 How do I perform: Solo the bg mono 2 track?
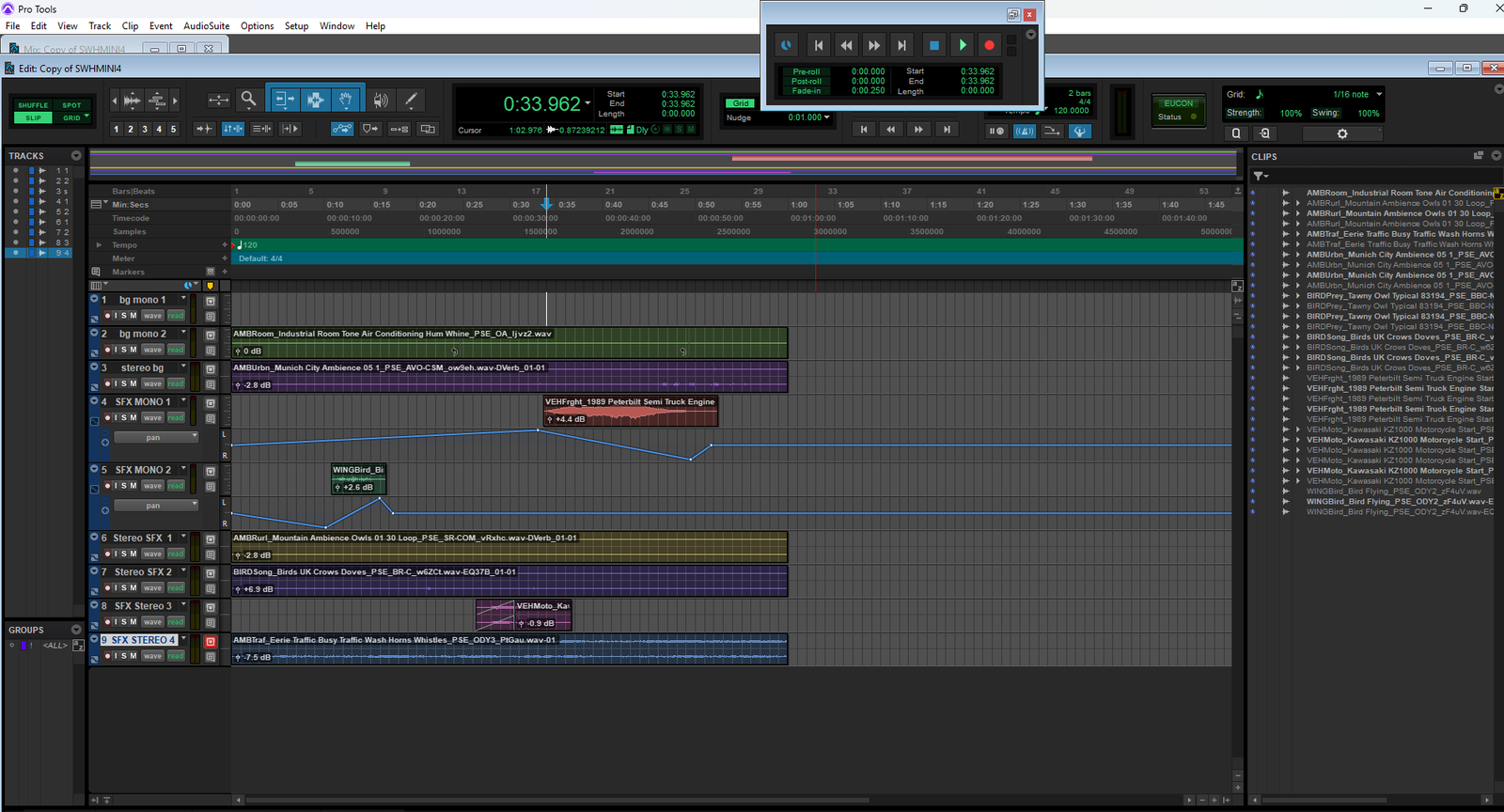(123, 350)
